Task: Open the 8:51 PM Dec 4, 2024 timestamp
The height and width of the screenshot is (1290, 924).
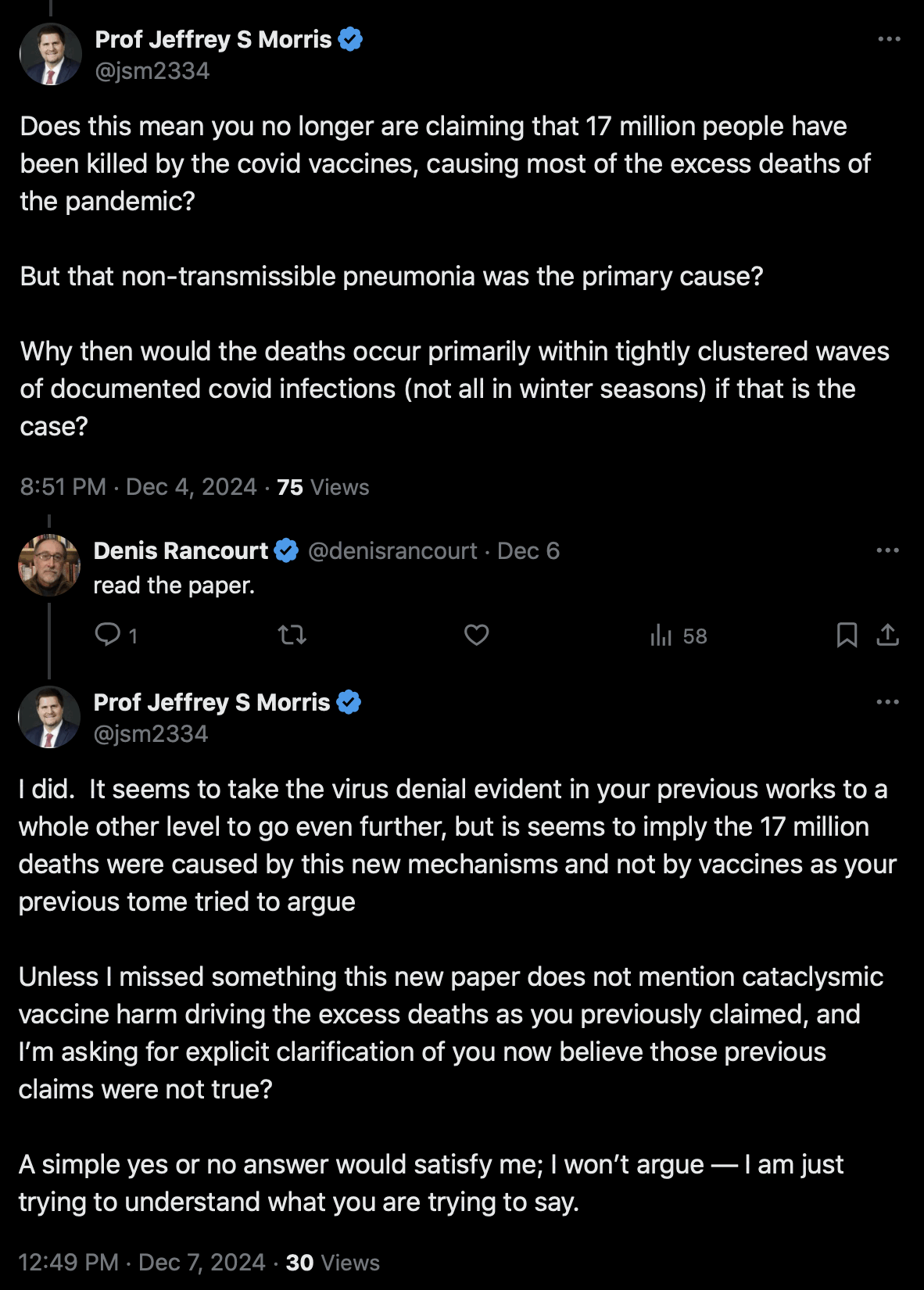Action: click(138, 487)
